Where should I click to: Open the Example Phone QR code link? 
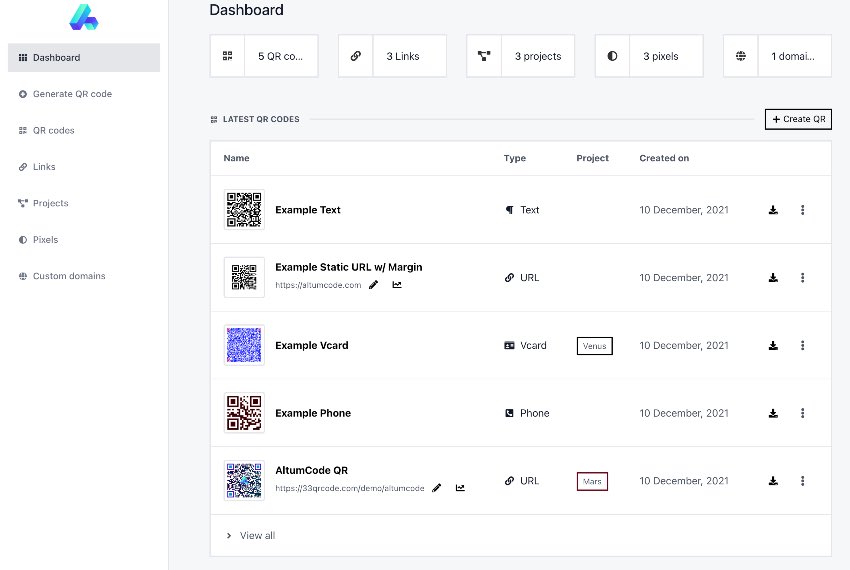[x=313, y=413]
